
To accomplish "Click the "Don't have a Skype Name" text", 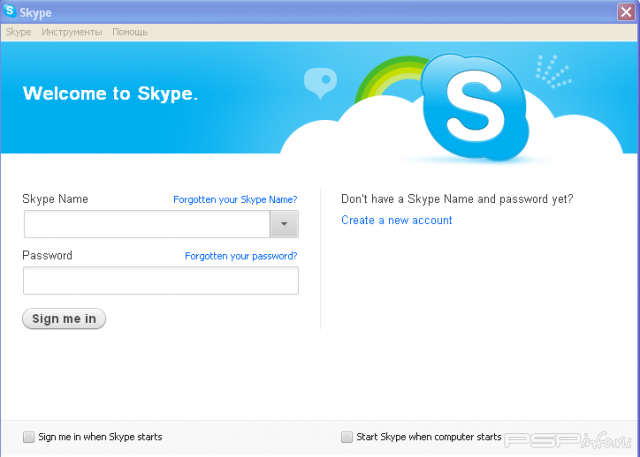I will click(x=457, y=199).
